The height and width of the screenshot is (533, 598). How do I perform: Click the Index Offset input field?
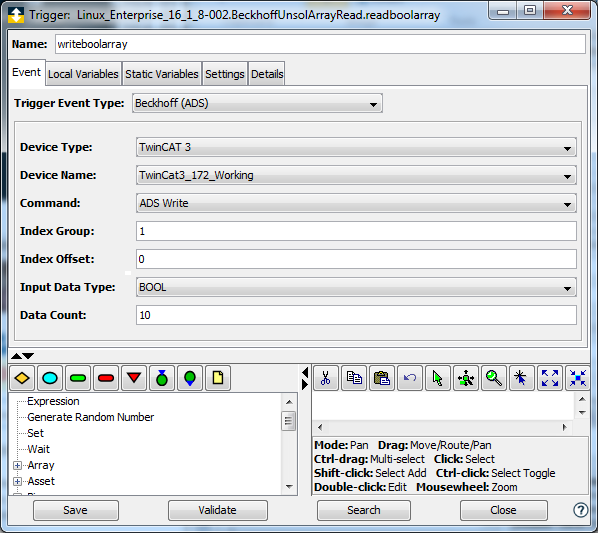pyautogui.click(x=356, y=259)
